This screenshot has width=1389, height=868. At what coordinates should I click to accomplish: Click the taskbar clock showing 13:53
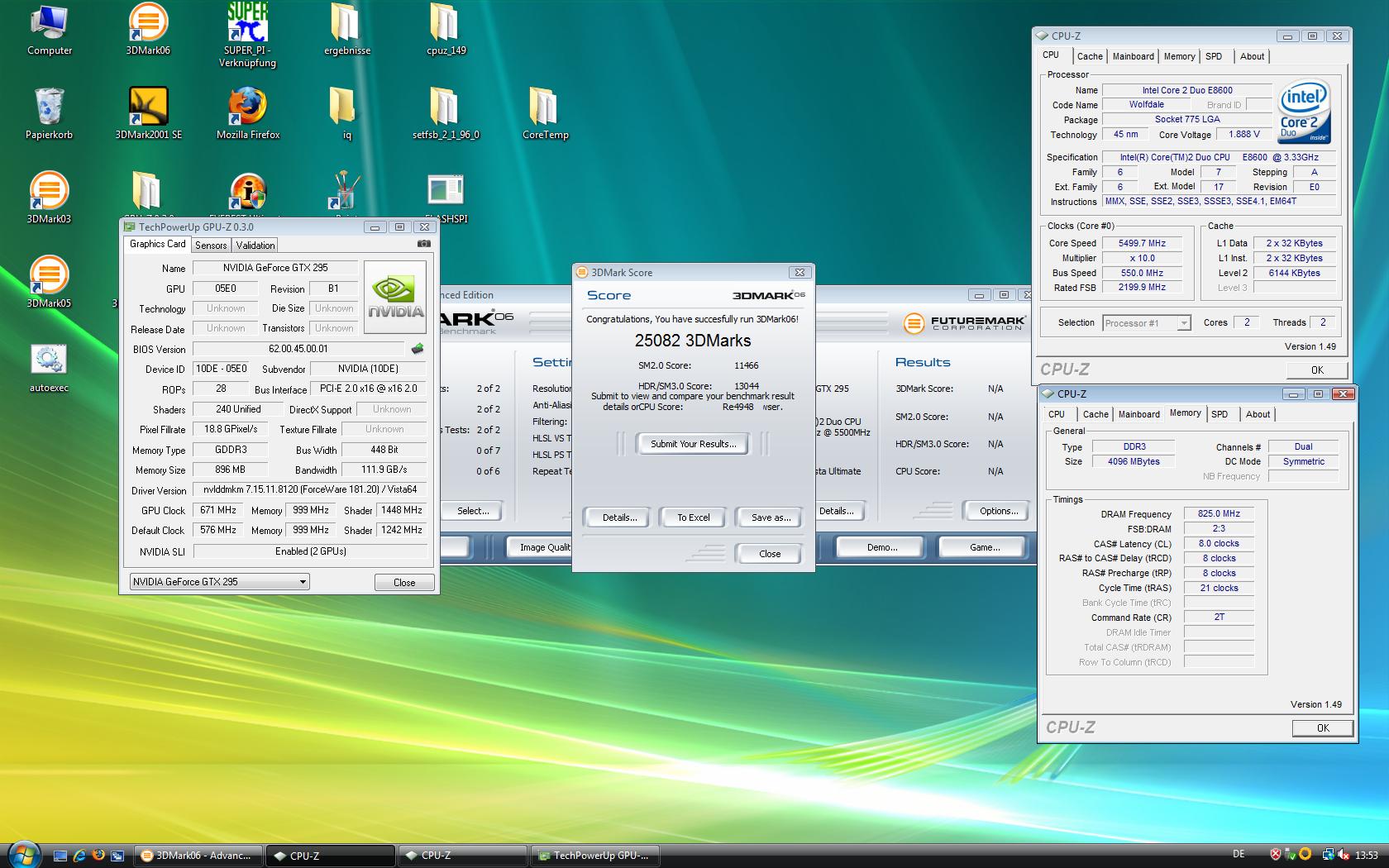coord(1367,856)
